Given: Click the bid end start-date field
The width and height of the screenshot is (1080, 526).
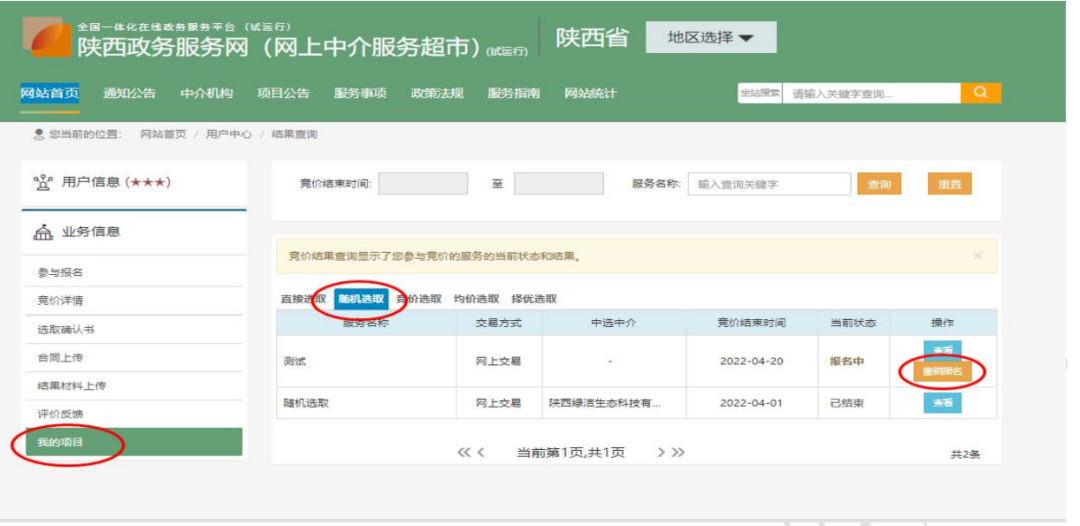Looking at the screenshot, I should (x=423, y=184).
